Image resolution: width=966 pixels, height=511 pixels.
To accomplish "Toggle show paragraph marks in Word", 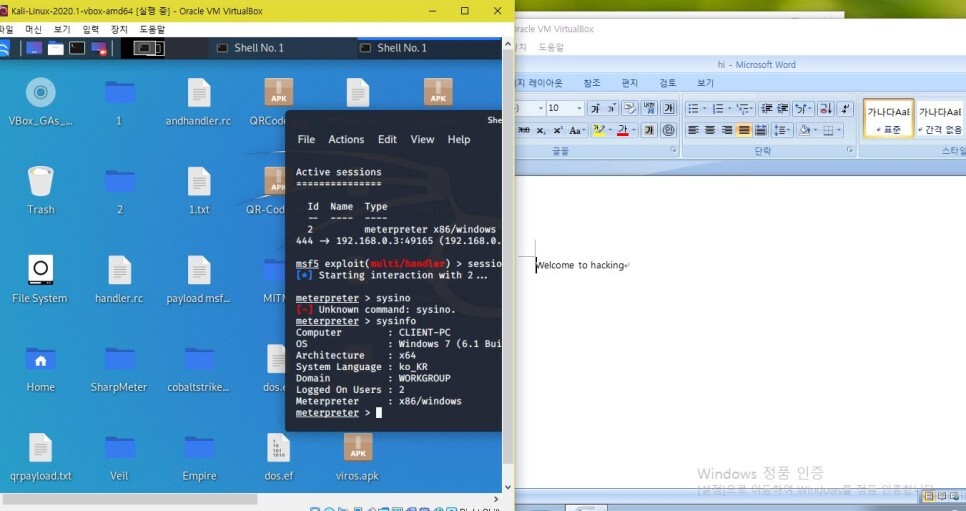I will [x=845, y=108].
